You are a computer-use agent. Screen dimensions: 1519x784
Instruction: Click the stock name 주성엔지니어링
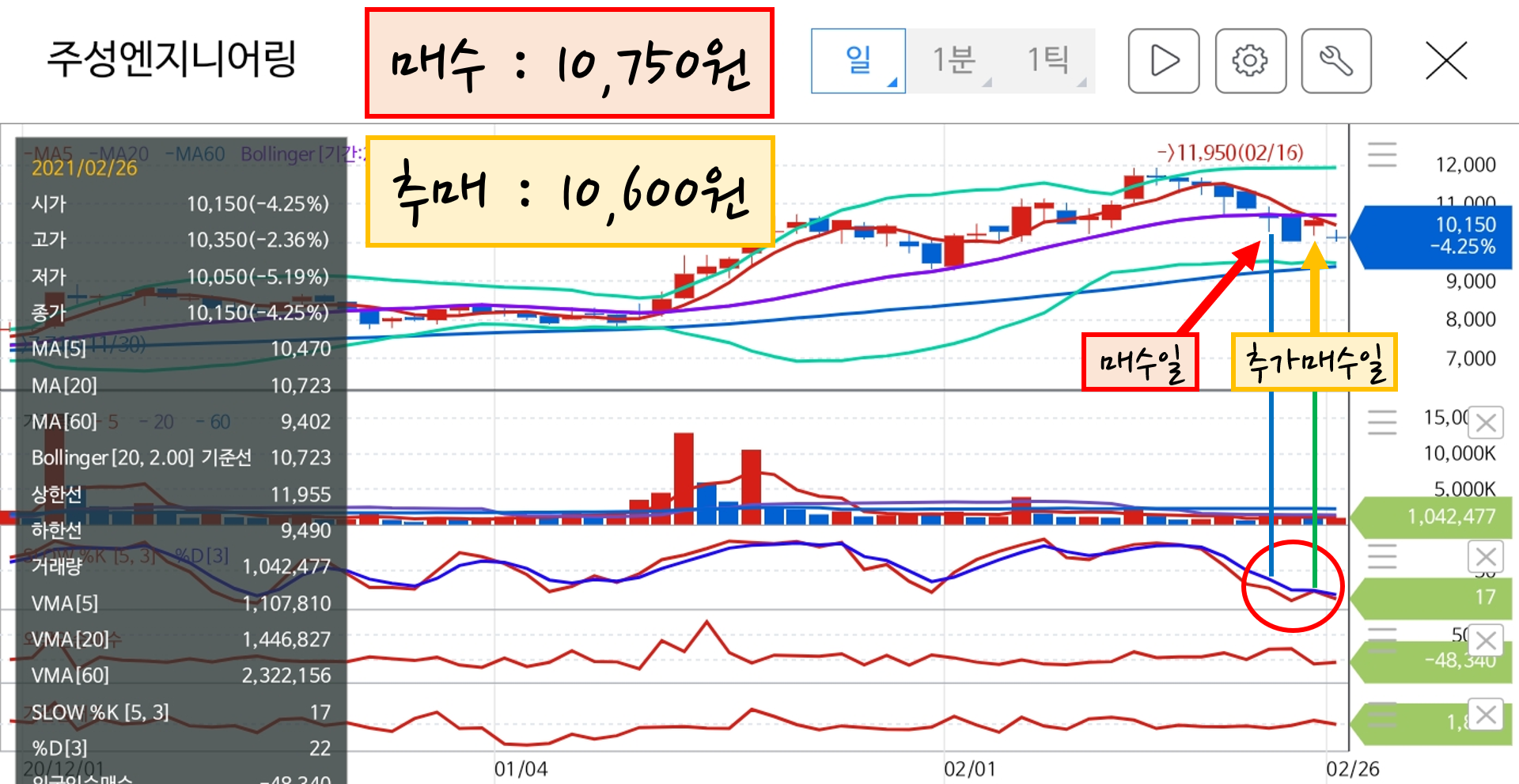(172, 59)
